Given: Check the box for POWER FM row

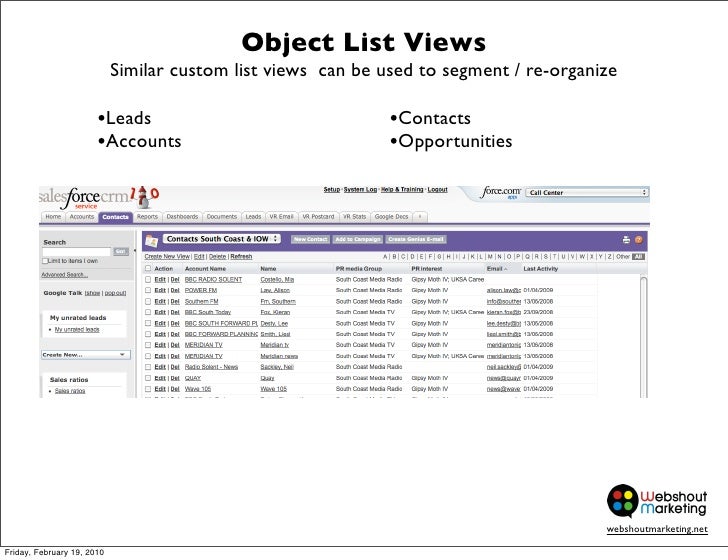Looking at the screenshot, I should [148, 290].
